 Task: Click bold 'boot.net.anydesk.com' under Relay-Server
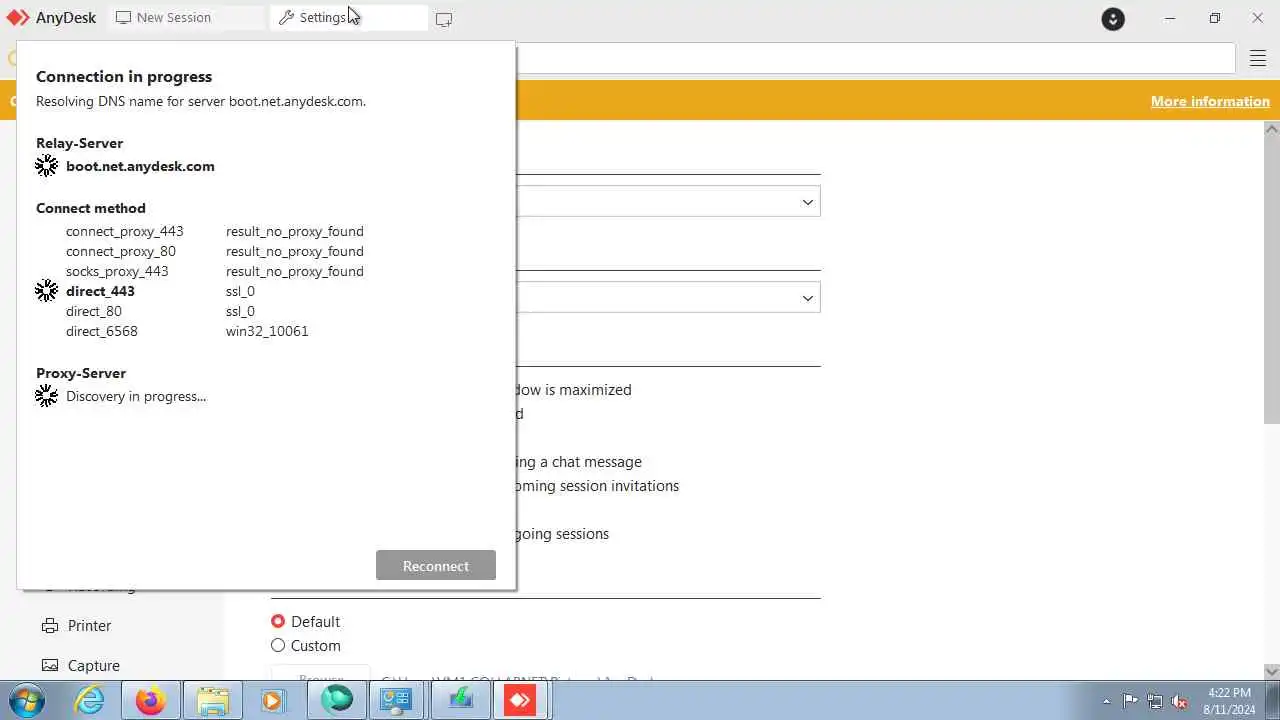140,166
